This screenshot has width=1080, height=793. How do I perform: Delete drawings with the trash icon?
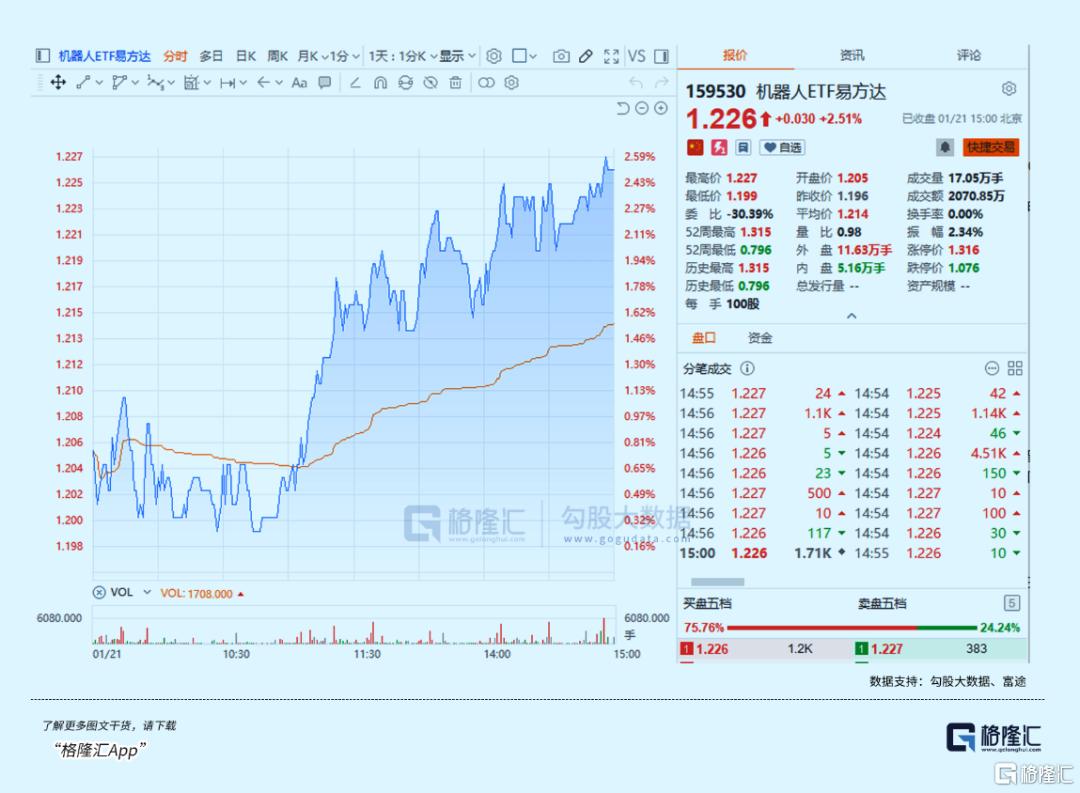(x=455, y=83)
